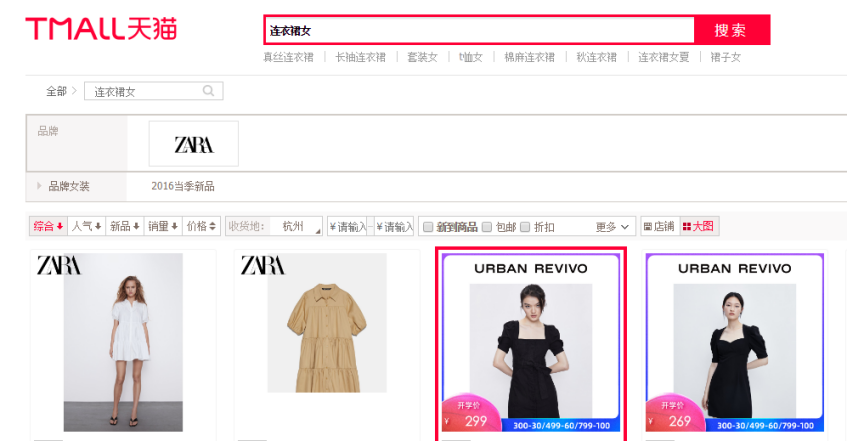Open the ZARA white dress product
Image resolution: width=848 pixels, height=441 pixels.
123,342
